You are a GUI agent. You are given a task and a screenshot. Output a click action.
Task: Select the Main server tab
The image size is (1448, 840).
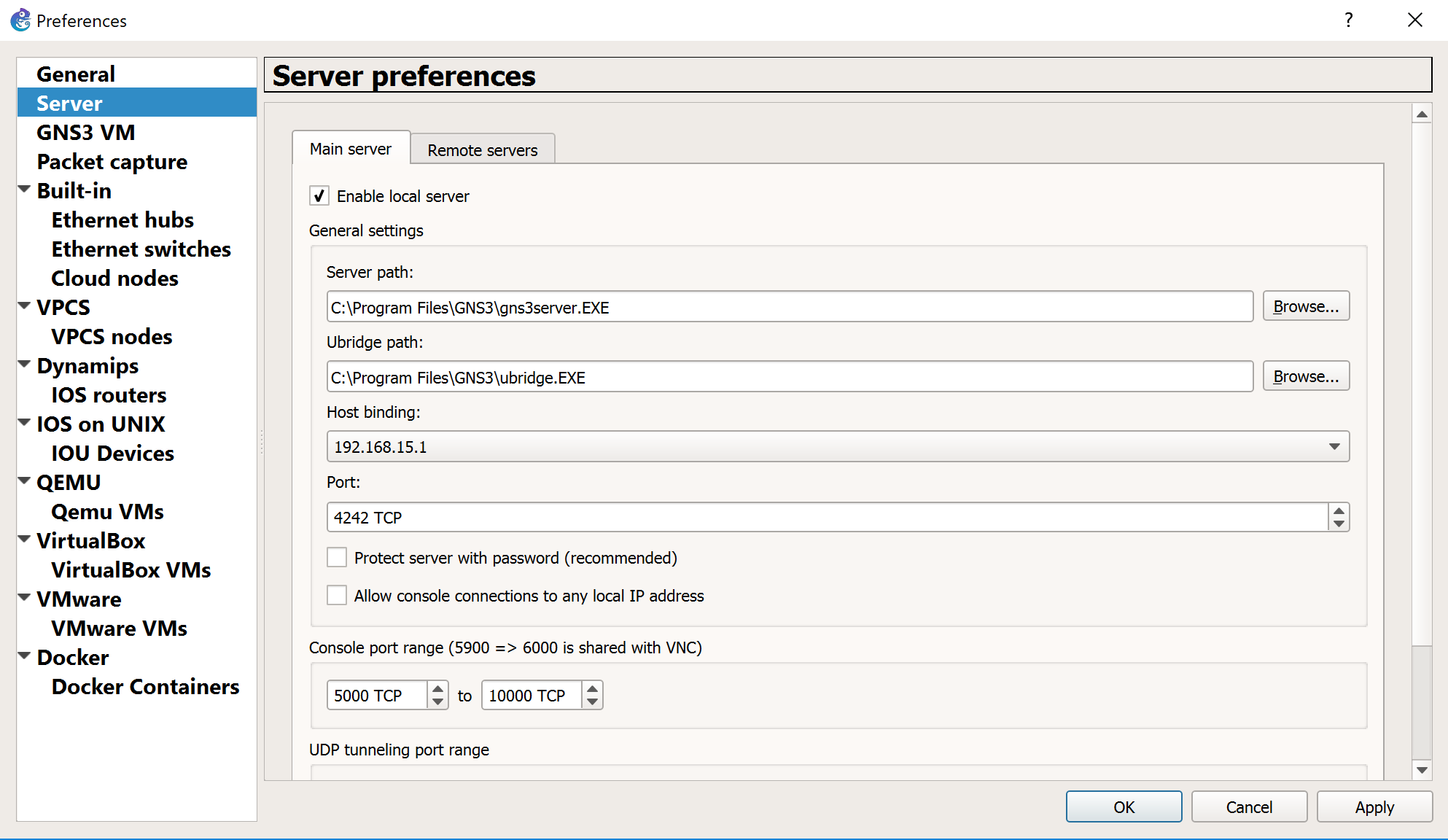click(x=351, y=148)
